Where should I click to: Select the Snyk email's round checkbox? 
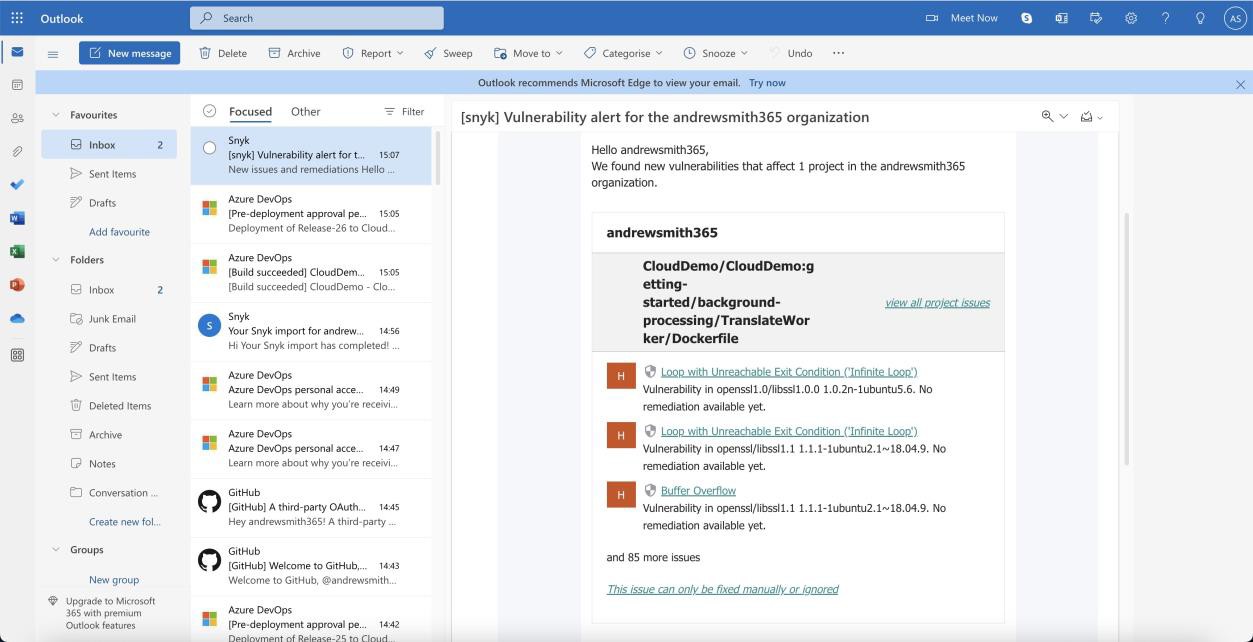(209, 147)
